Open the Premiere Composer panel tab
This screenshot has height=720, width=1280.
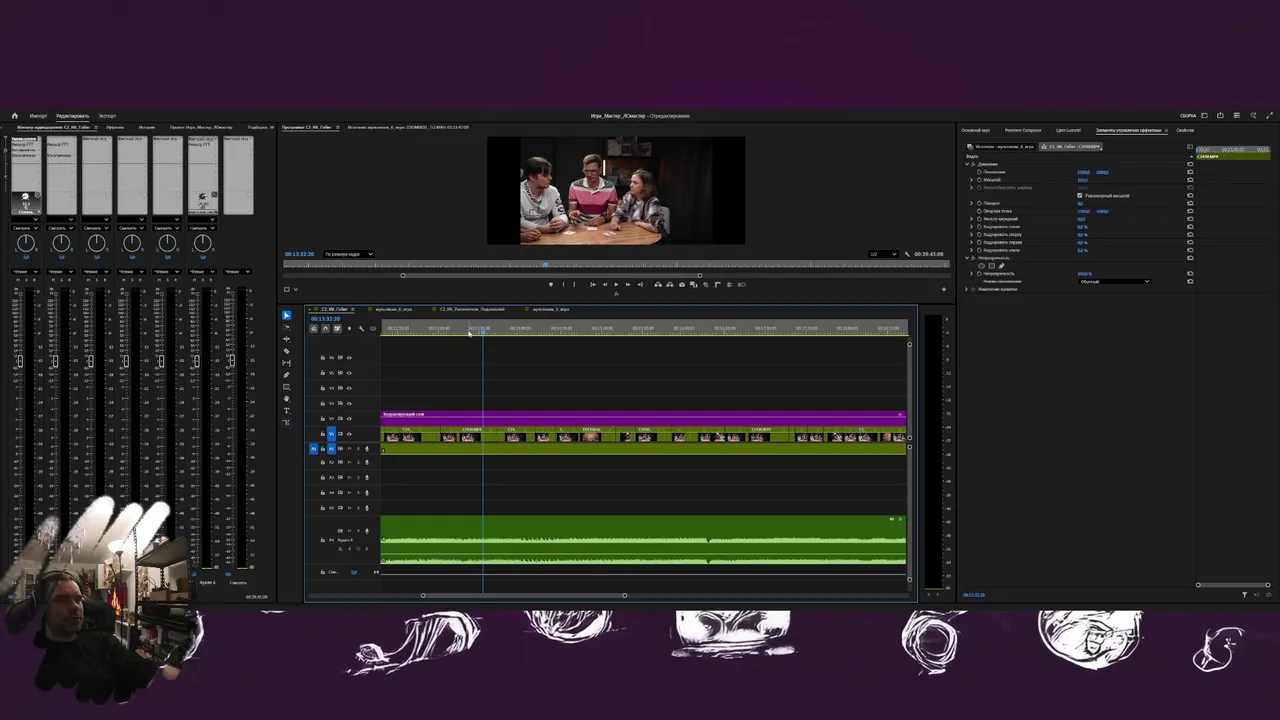[1023, 130]
